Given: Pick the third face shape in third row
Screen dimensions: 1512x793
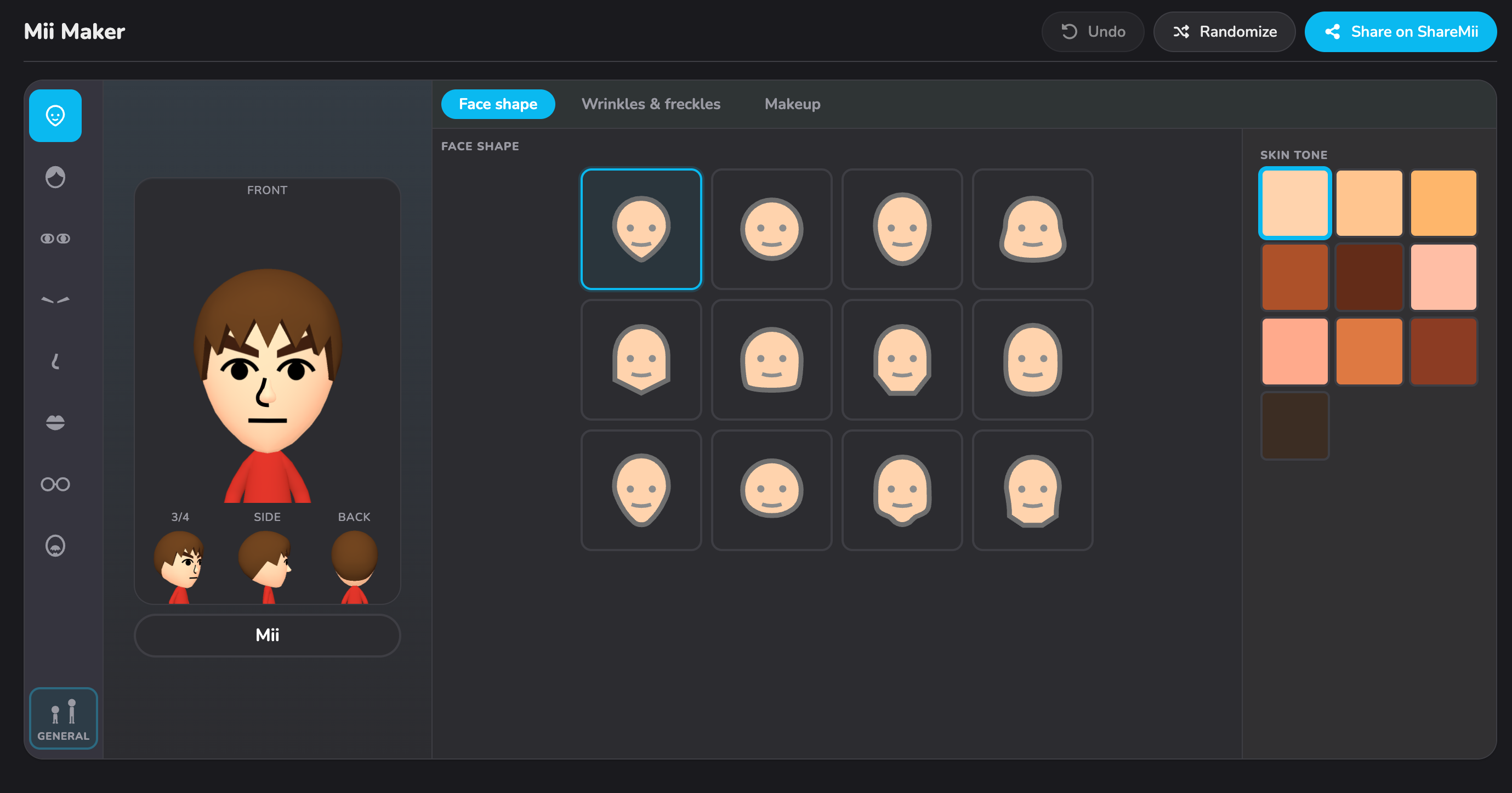Looking at the screenshot, I should [x=902, y=490].
